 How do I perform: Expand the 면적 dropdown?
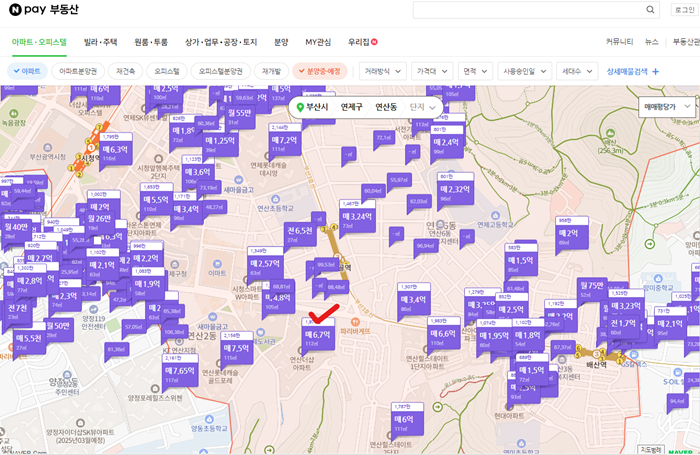[x=475, y=71]
